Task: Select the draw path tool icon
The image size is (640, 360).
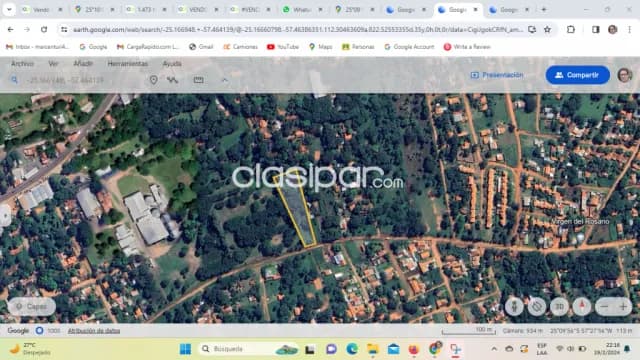Action: point(172,80)
